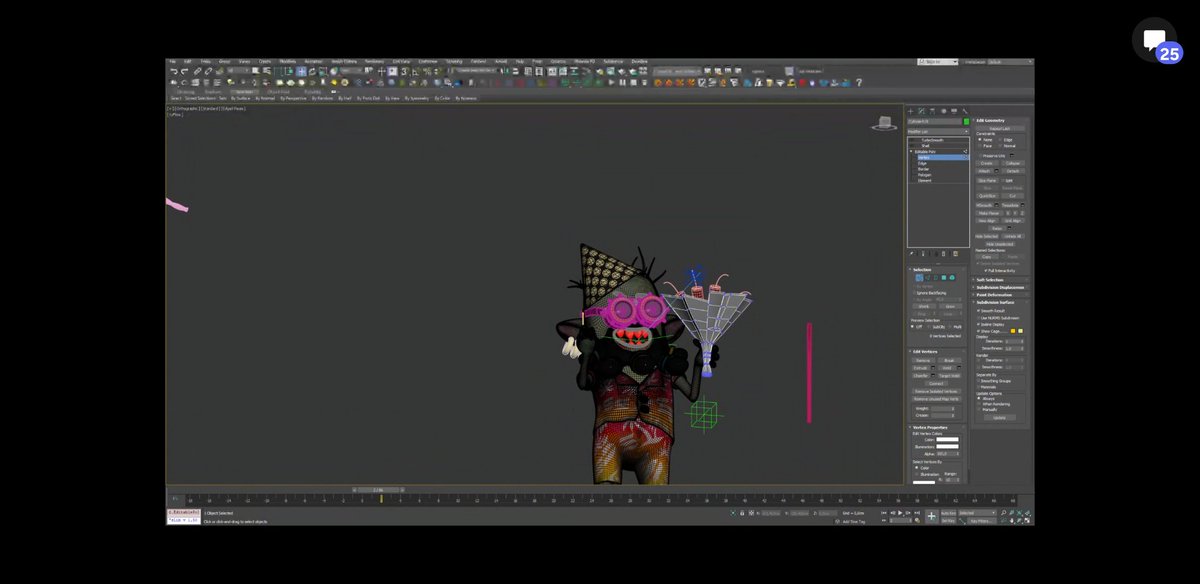Open the Hierarchy tab in the command panel
1200x584 pixels.
932,111
